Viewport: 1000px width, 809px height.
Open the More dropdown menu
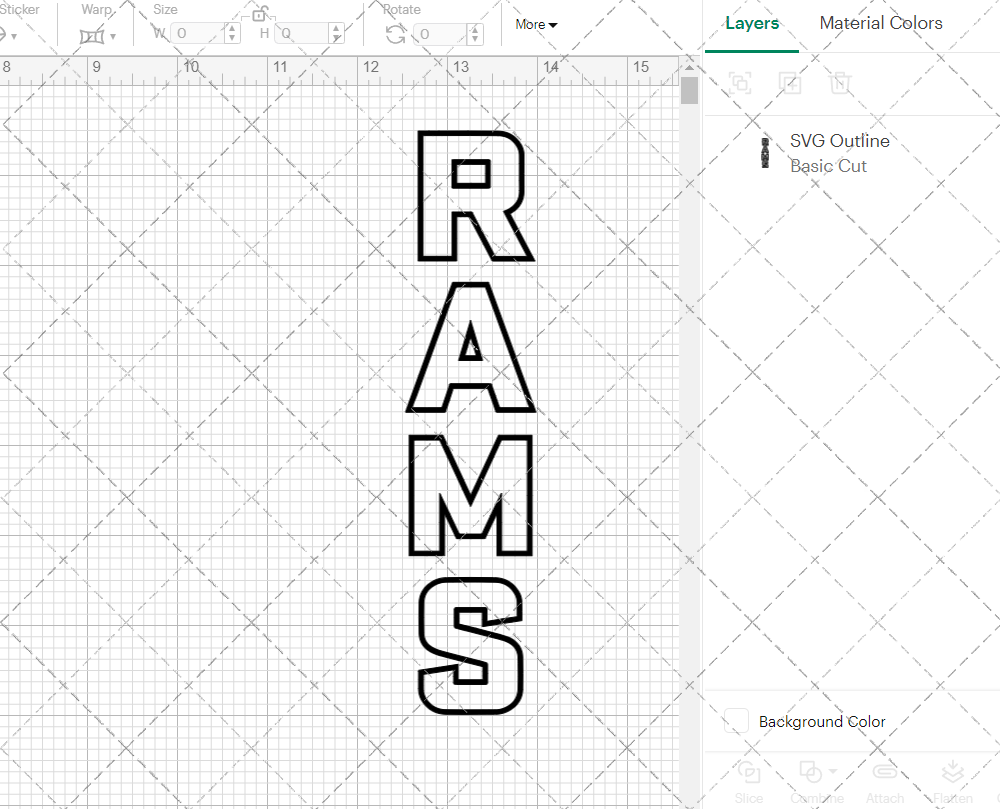tap(536, 24)
